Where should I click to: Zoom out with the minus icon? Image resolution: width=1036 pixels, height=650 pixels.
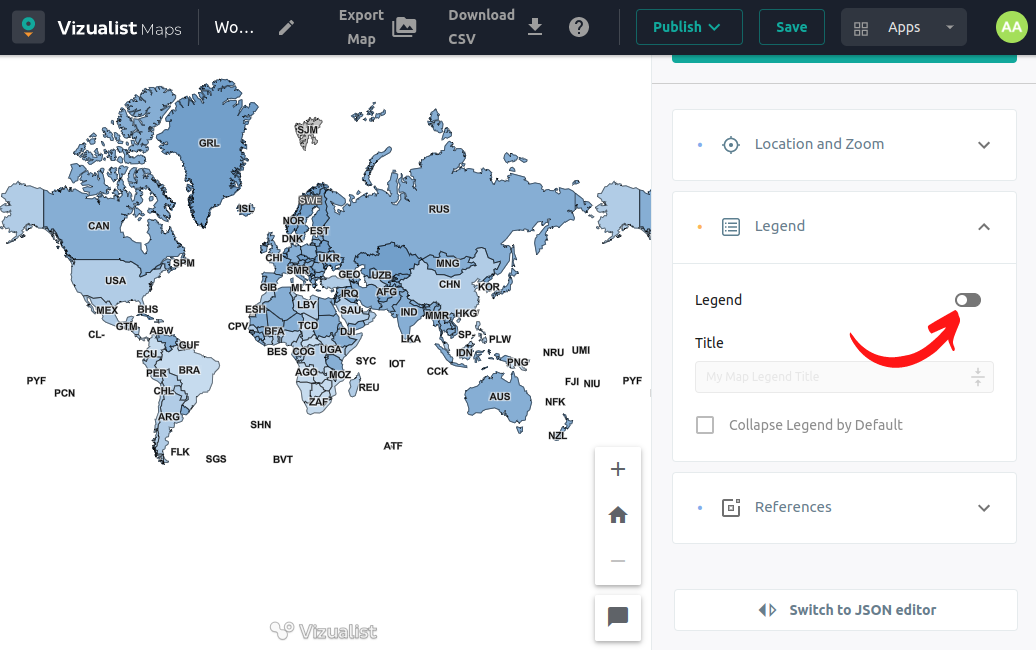click(618, 561)
